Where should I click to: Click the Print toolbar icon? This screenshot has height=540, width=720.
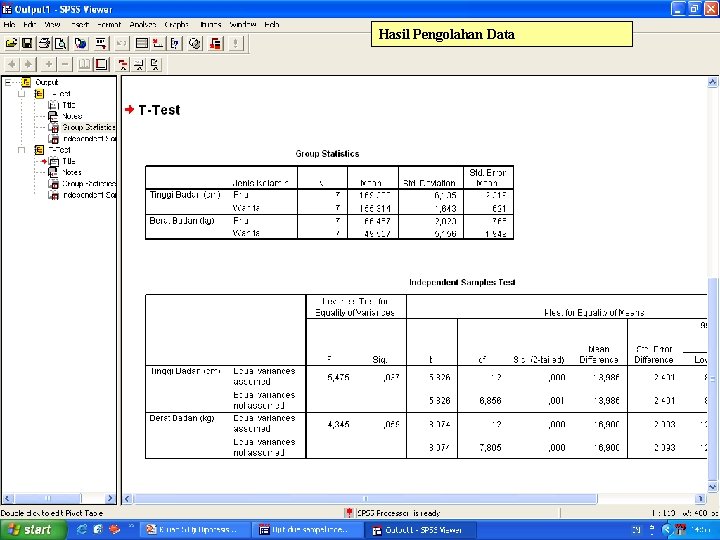pos(44,43)
